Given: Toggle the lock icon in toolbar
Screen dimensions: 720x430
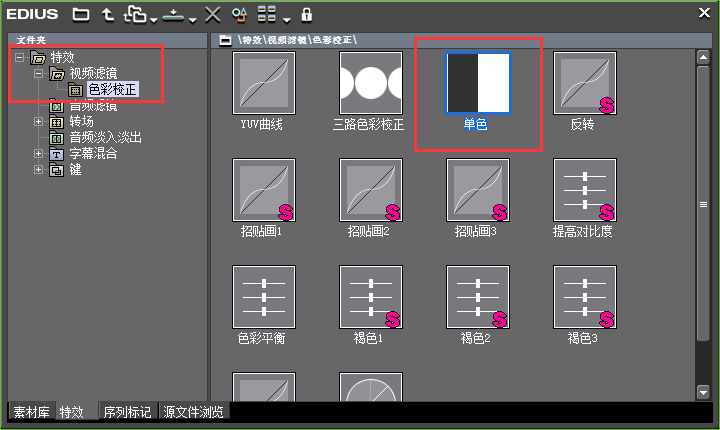Looking at the screenshot, I should (x=306, y=15).
